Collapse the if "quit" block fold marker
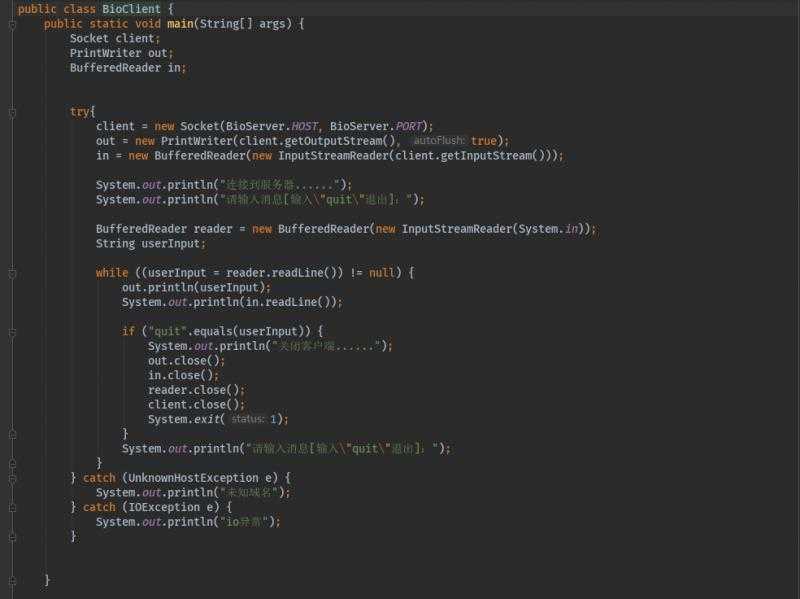 pyautogui.click(x=13, y=332)
